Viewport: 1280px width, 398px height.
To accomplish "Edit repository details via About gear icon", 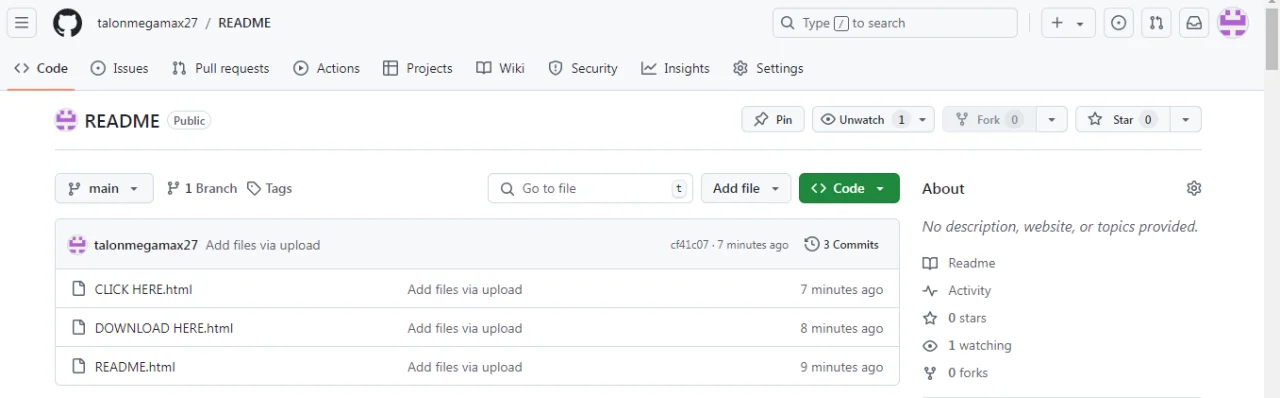I will (1193, 188).
